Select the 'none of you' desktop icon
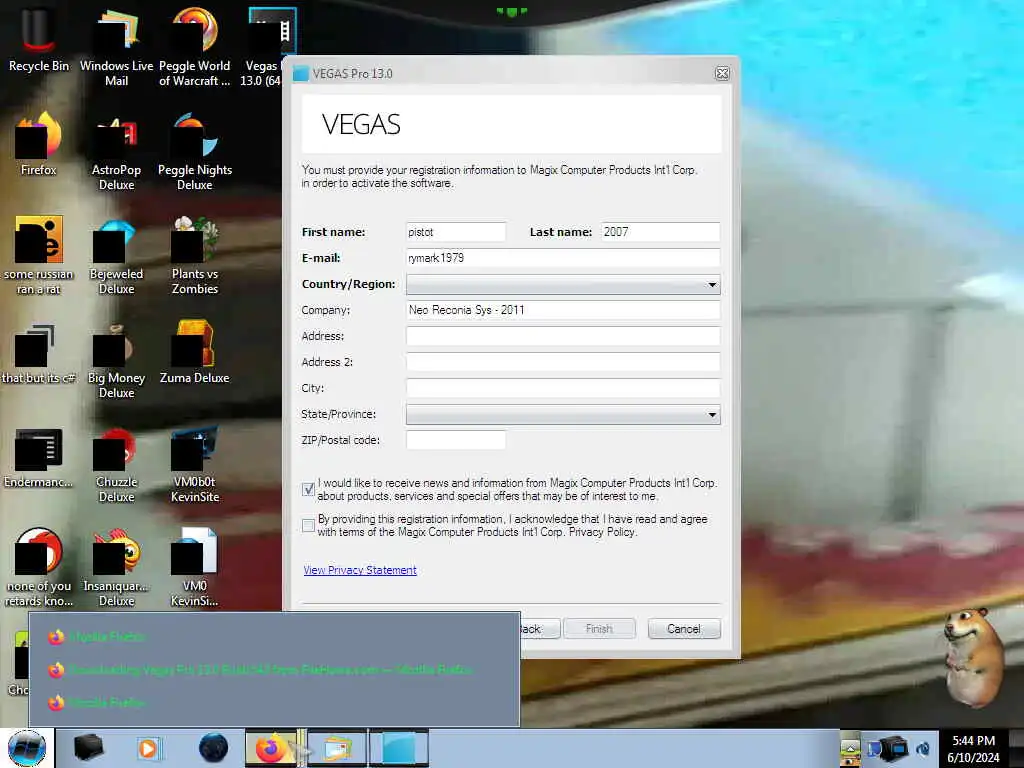1024x768 pixels. pos(39,567)
